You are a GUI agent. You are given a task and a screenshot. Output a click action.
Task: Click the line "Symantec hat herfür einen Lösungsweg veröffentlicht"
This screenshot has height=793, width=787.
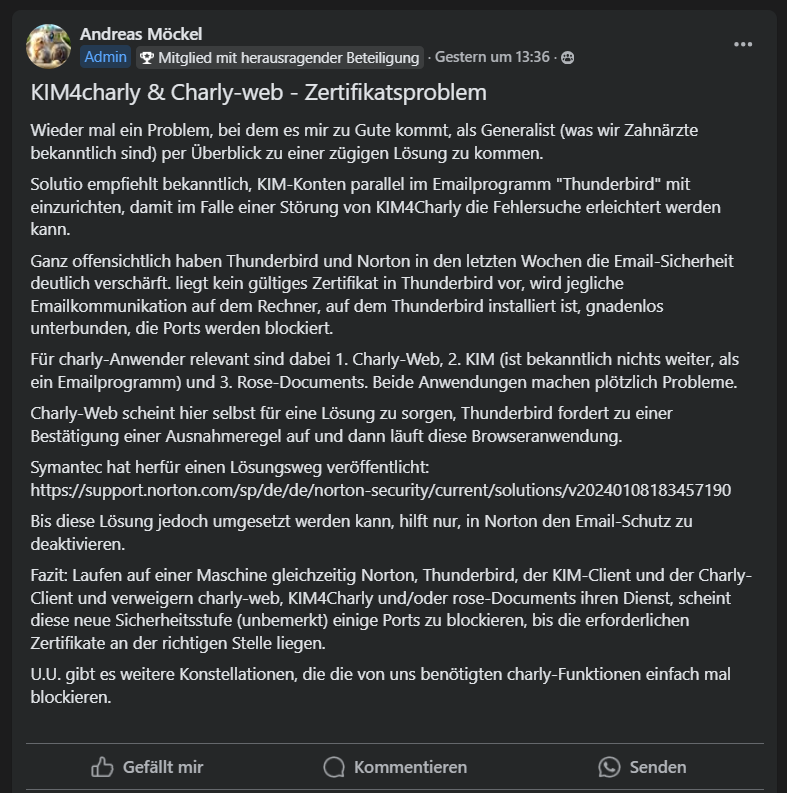pyautogui.click(x=230, y=467)
